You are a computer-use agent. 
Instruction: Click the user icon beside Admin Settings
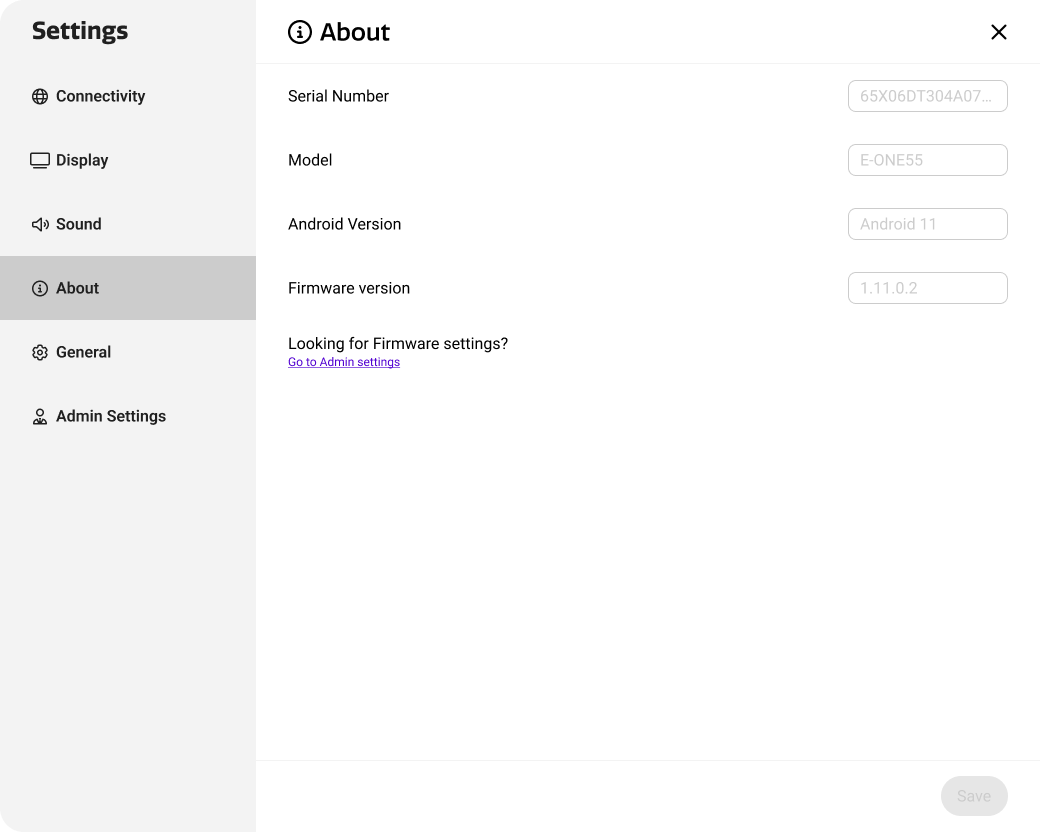(40, 417)
